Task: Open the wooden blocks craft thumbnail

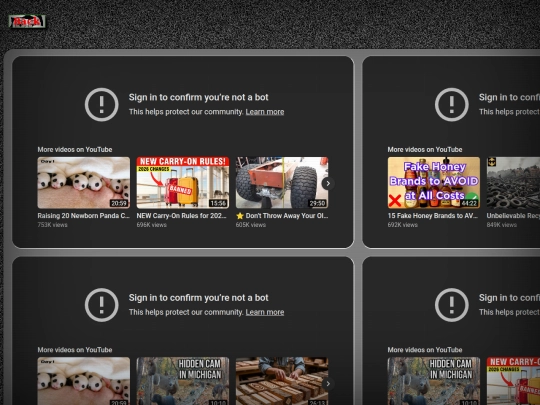Action: pyautogui.click(x=282, y=381)
